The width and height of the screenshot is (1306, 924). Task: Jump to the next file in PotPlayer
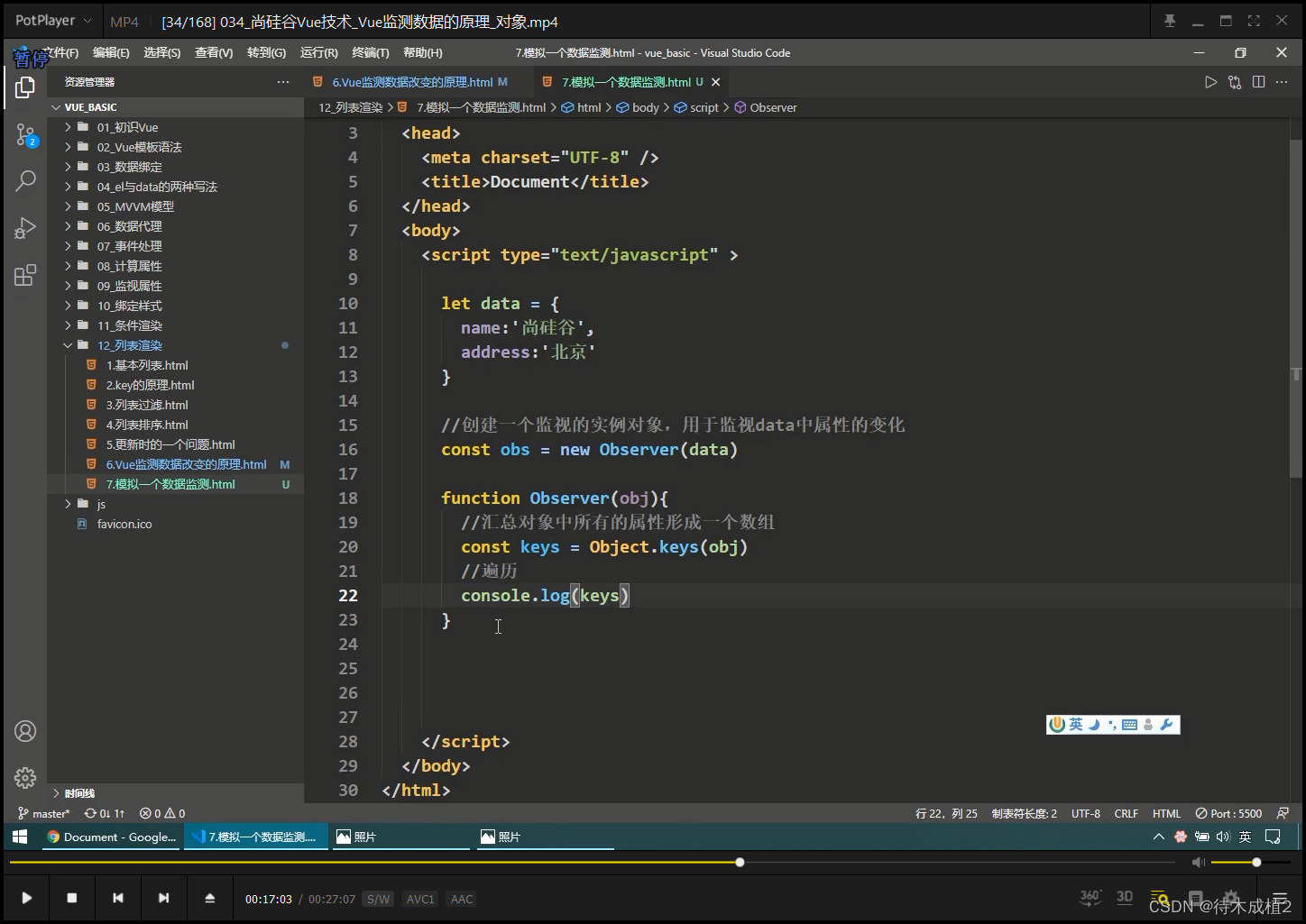[x=163, y=898]
